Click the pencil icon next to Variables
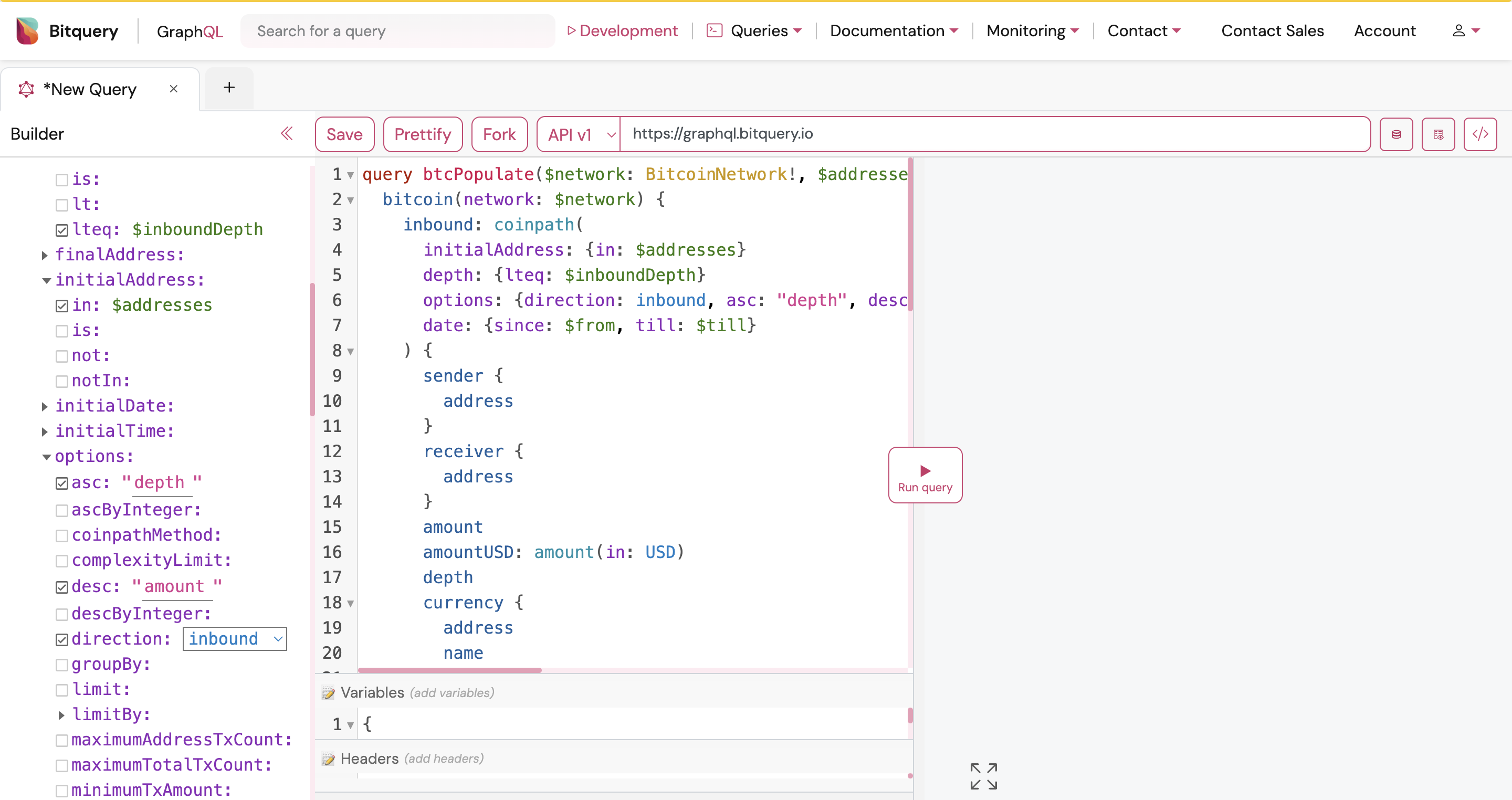Screen dimensions: 1512x800 pyautogui.click(x=329, y=692)
